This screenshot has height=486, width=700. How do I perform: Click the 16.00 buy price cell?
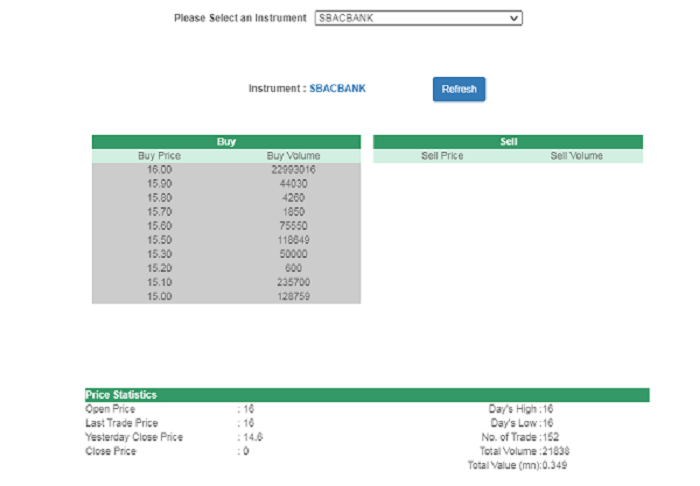click(x=160, y=170)
